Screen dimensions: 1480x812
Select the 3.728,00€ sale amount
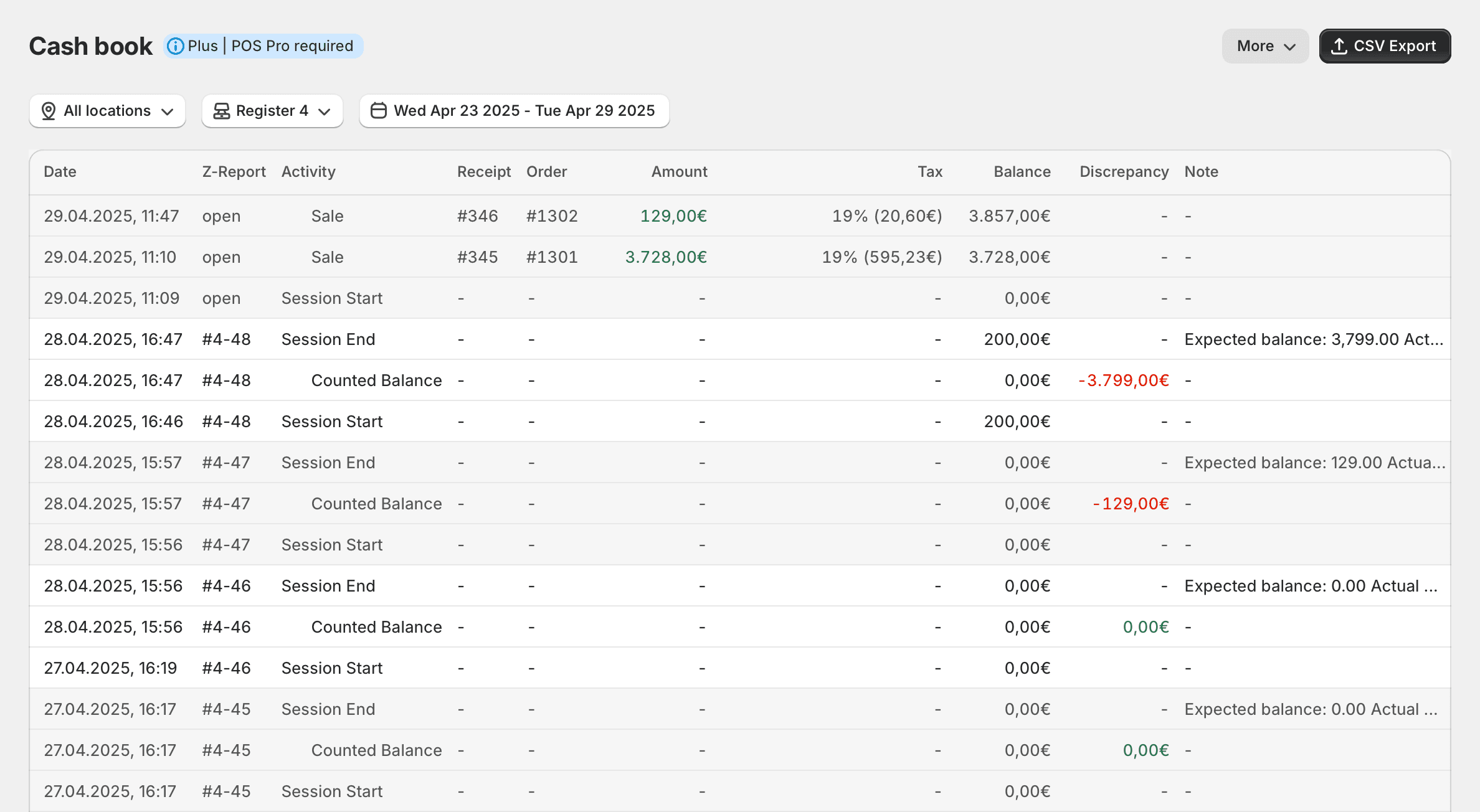point(665,257)
